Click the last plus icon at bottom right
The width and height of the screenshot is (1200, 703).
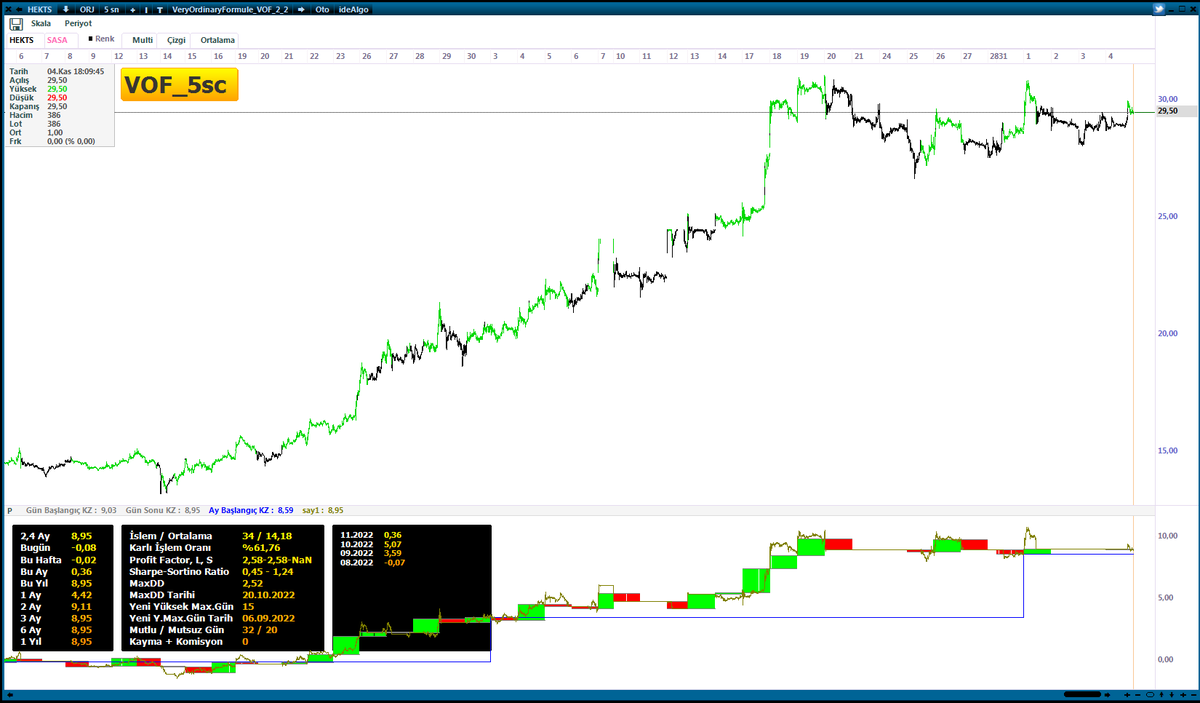click(x=1183, y=695)
